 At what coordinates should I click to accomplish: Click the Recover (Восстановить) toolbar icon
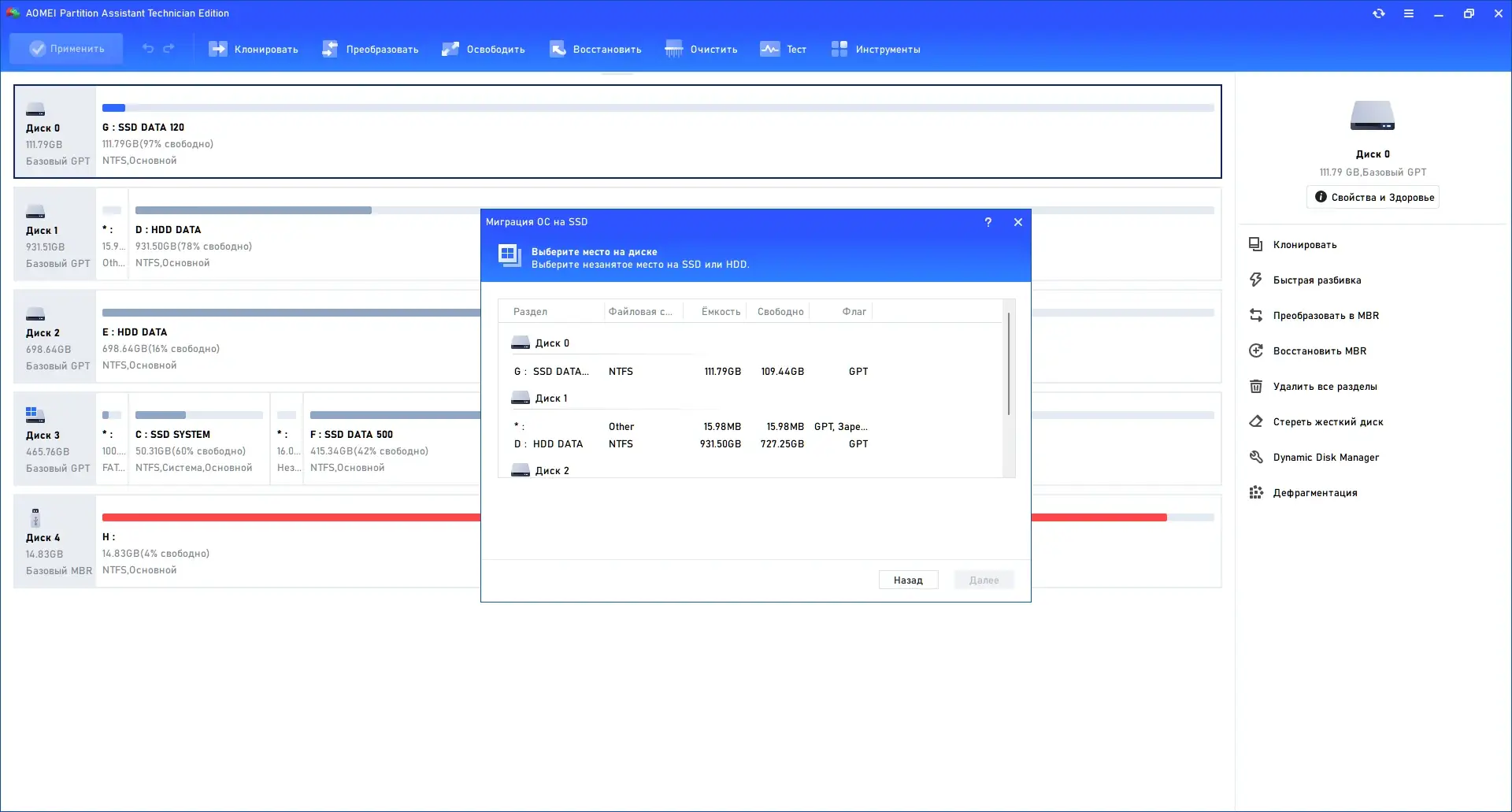pyautogui.click(x=558, y=49)
